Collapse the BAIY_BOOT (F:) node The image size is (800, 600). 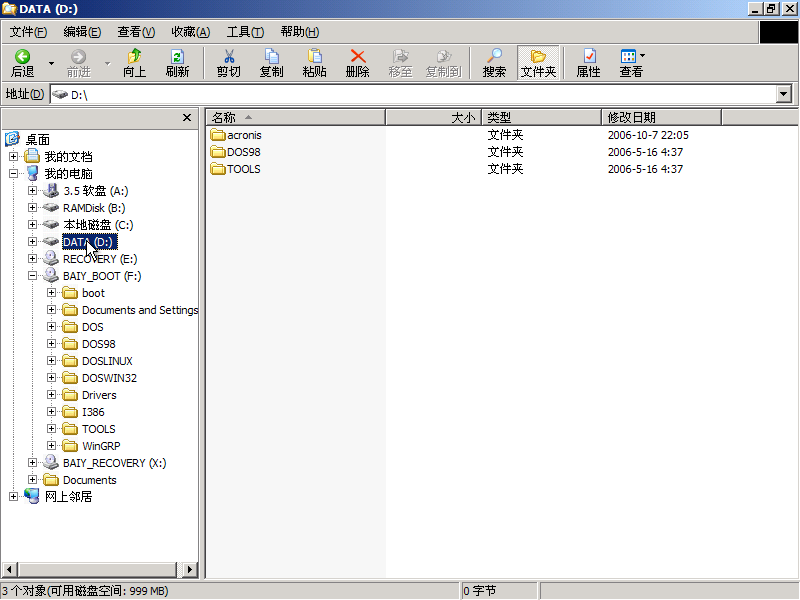(32, 276)
